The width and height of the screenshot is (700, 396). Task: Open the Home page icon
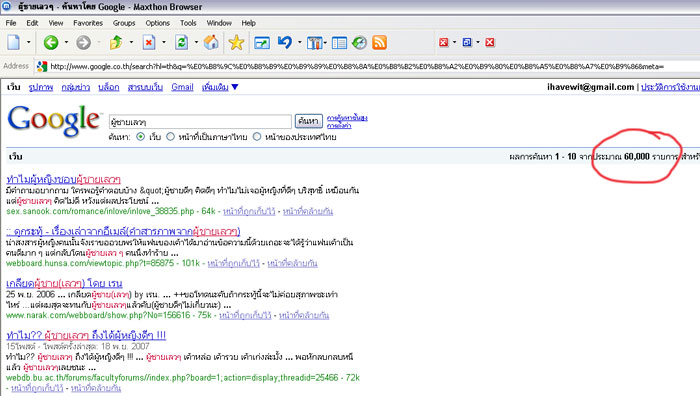[x=211, y=42]
